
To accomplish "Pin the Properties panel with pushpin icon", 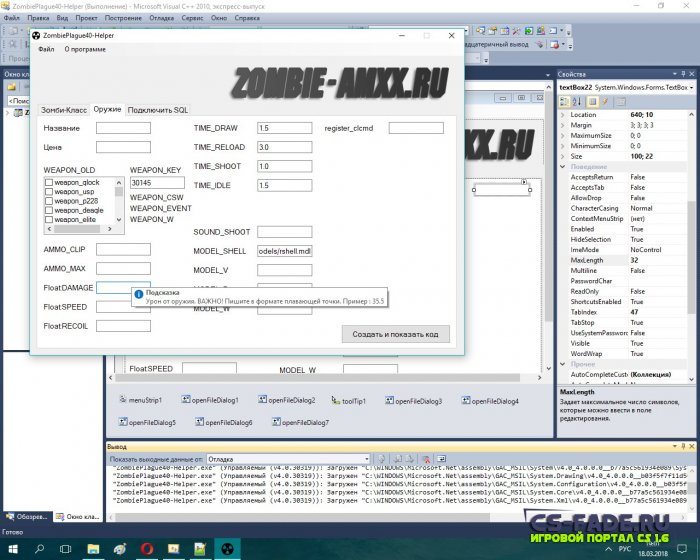I will (x=683, y=74).
